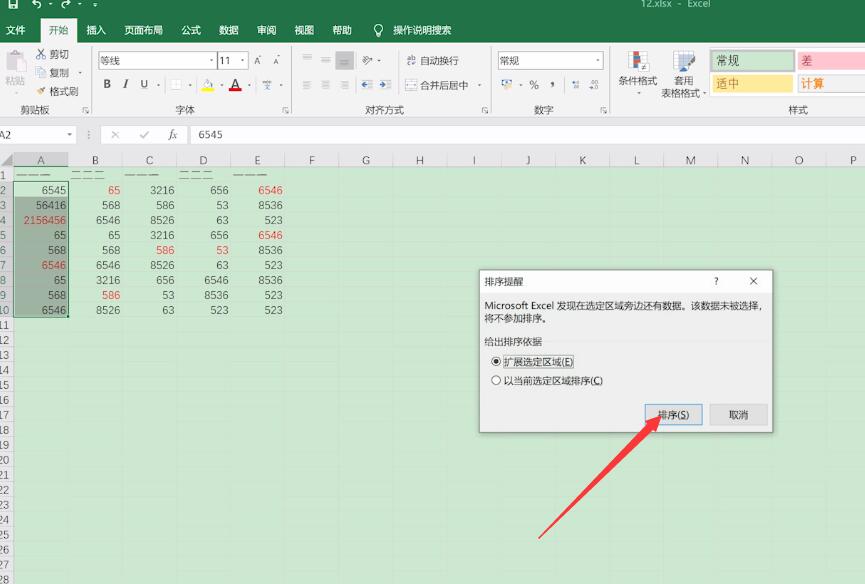Expand the fill color dropdown arrow
Screen dimensions: 865x584
click(222, 85)
